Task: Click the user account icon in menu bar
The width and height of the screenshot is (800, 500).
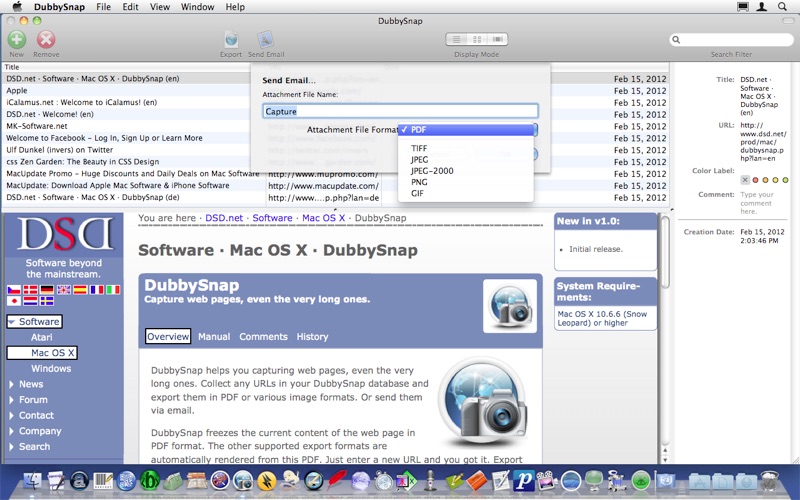Action: coord(762,7)
